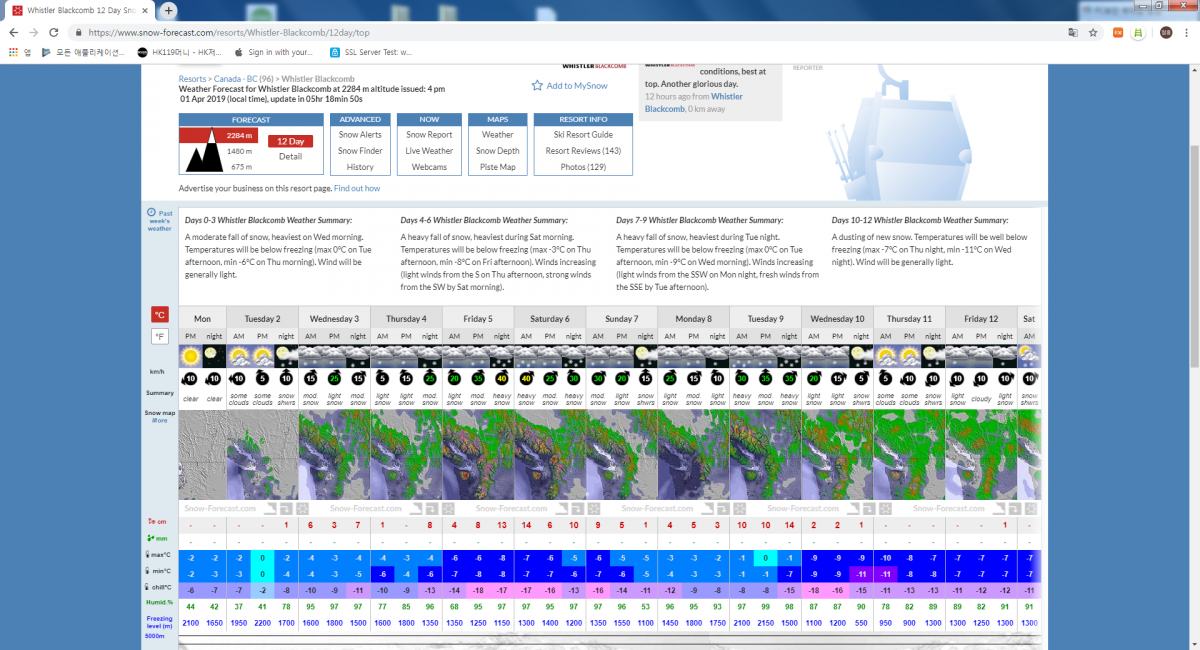The height and width of the screenshot is (650, 1200).
Task: Bookmark this page with the star icon
Action: coord(1094,32)
